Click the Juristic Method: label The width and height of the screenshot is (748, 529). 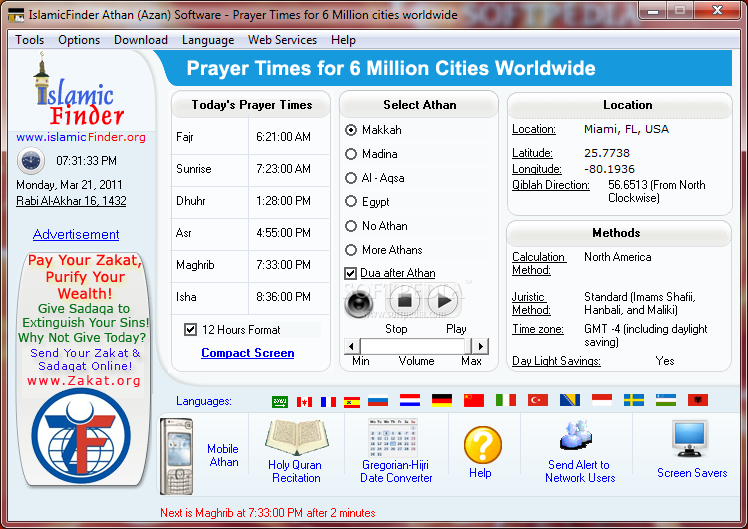[x=531, y=303]
